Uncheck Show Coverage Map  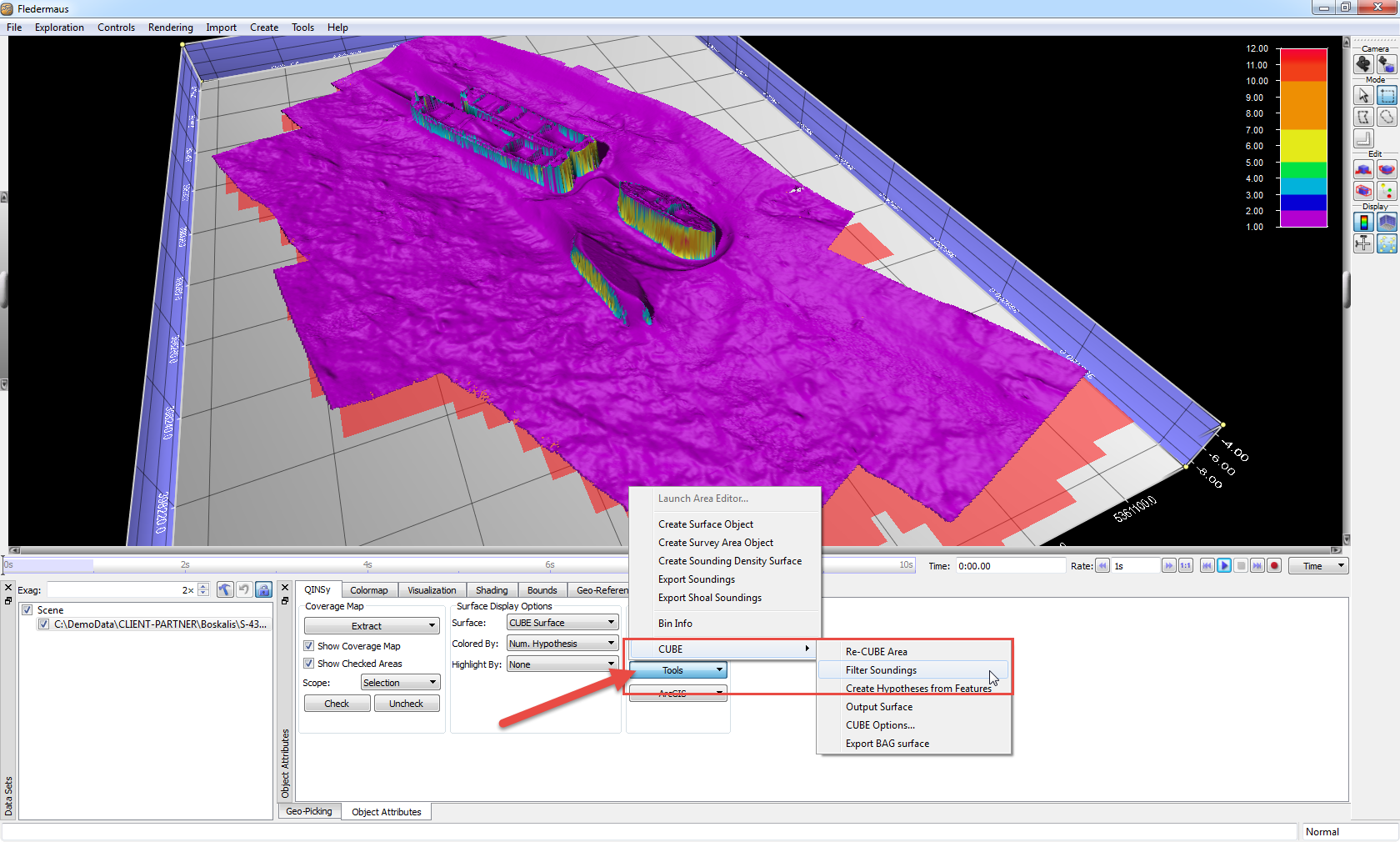[309, 646]
